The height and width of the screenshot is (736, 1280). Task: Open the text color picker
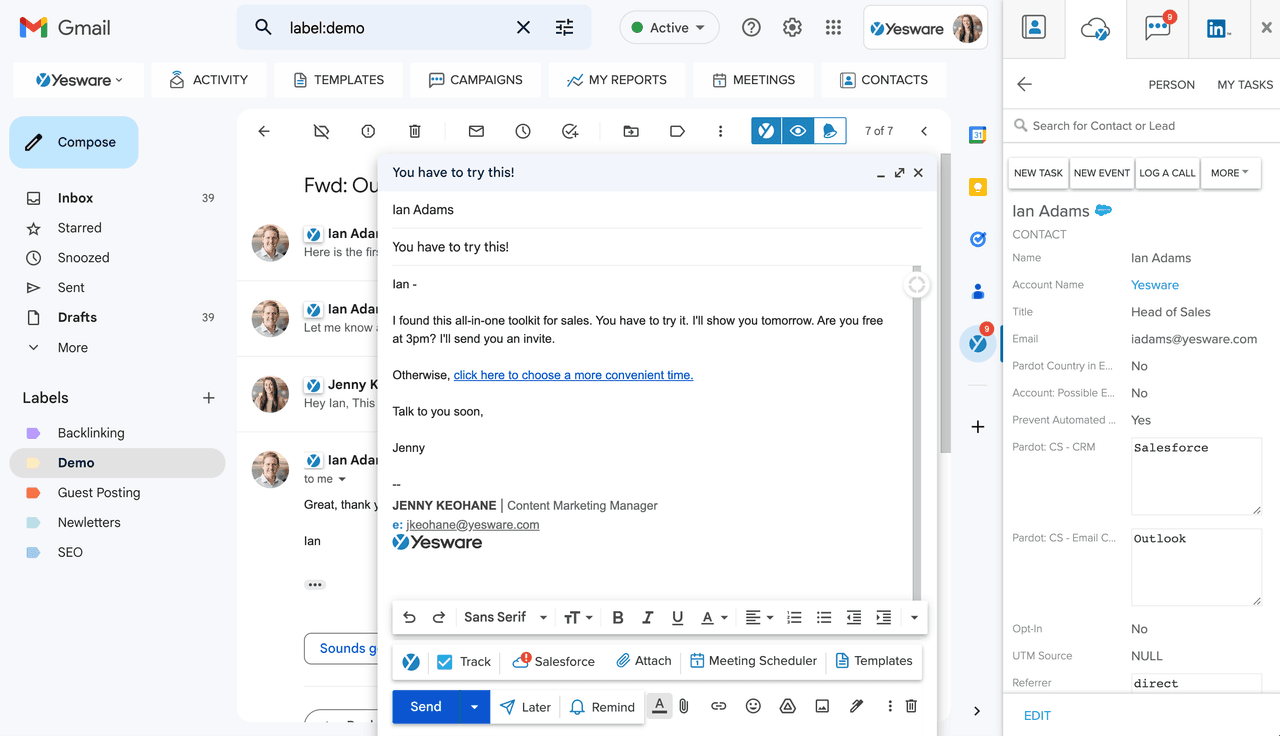pyautogui.click(x=713, y=618)
